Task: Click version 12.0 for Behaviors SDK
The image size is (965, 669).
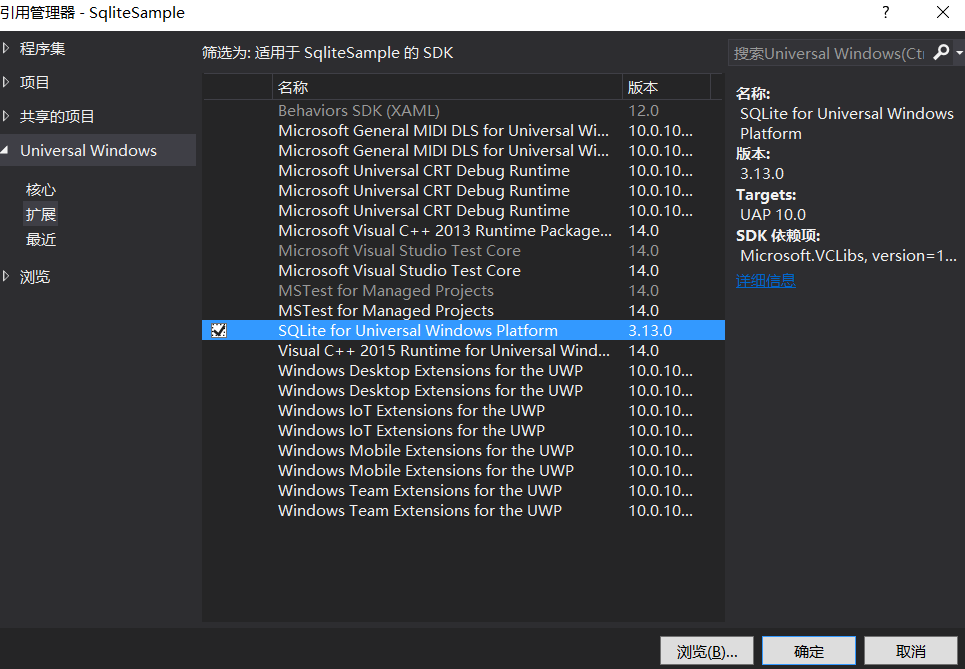Action: point(643,111)
